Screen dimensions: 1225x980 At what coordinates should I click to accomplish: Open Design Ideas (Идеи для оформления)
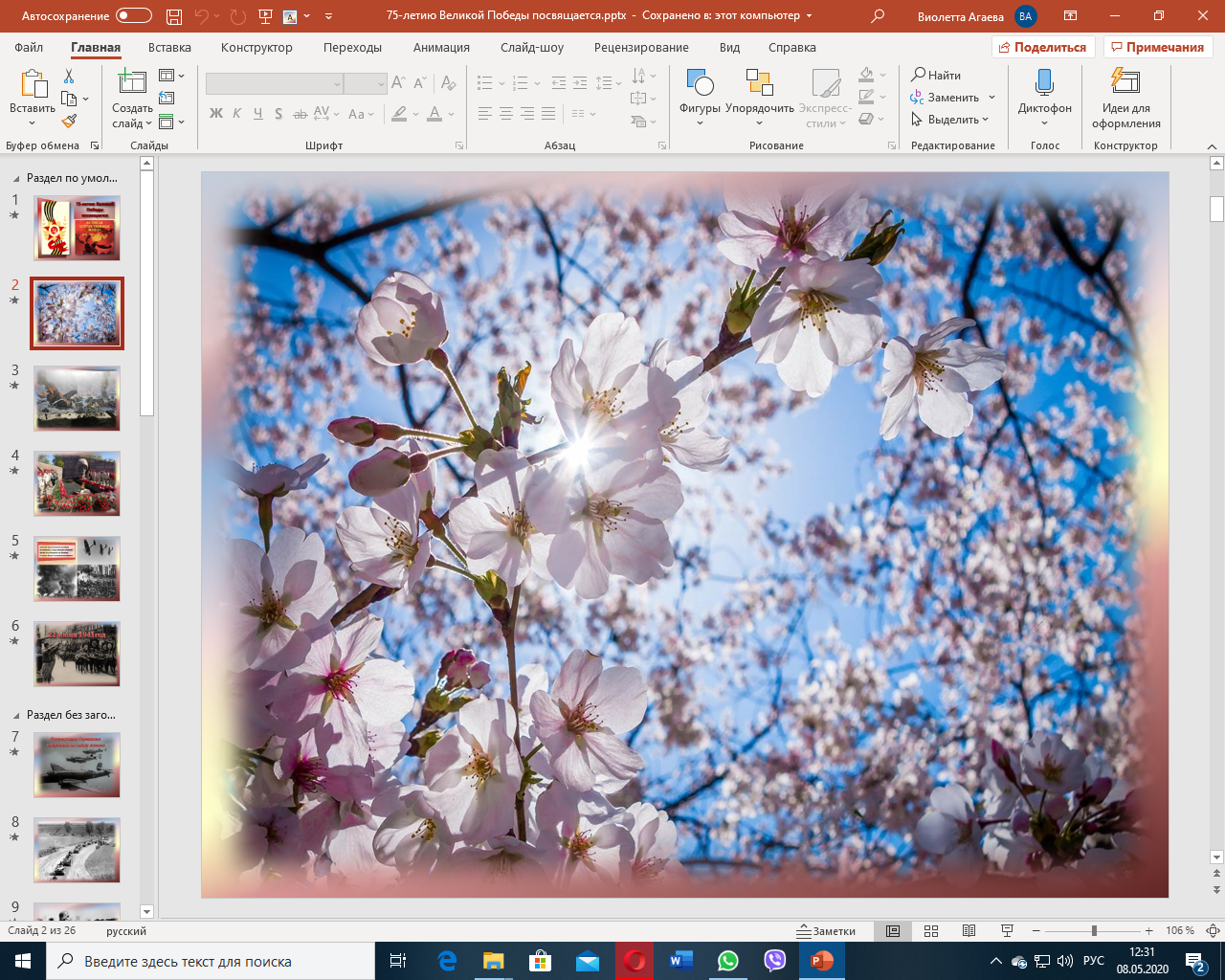pyautogui.click(x=1125, y=97)
